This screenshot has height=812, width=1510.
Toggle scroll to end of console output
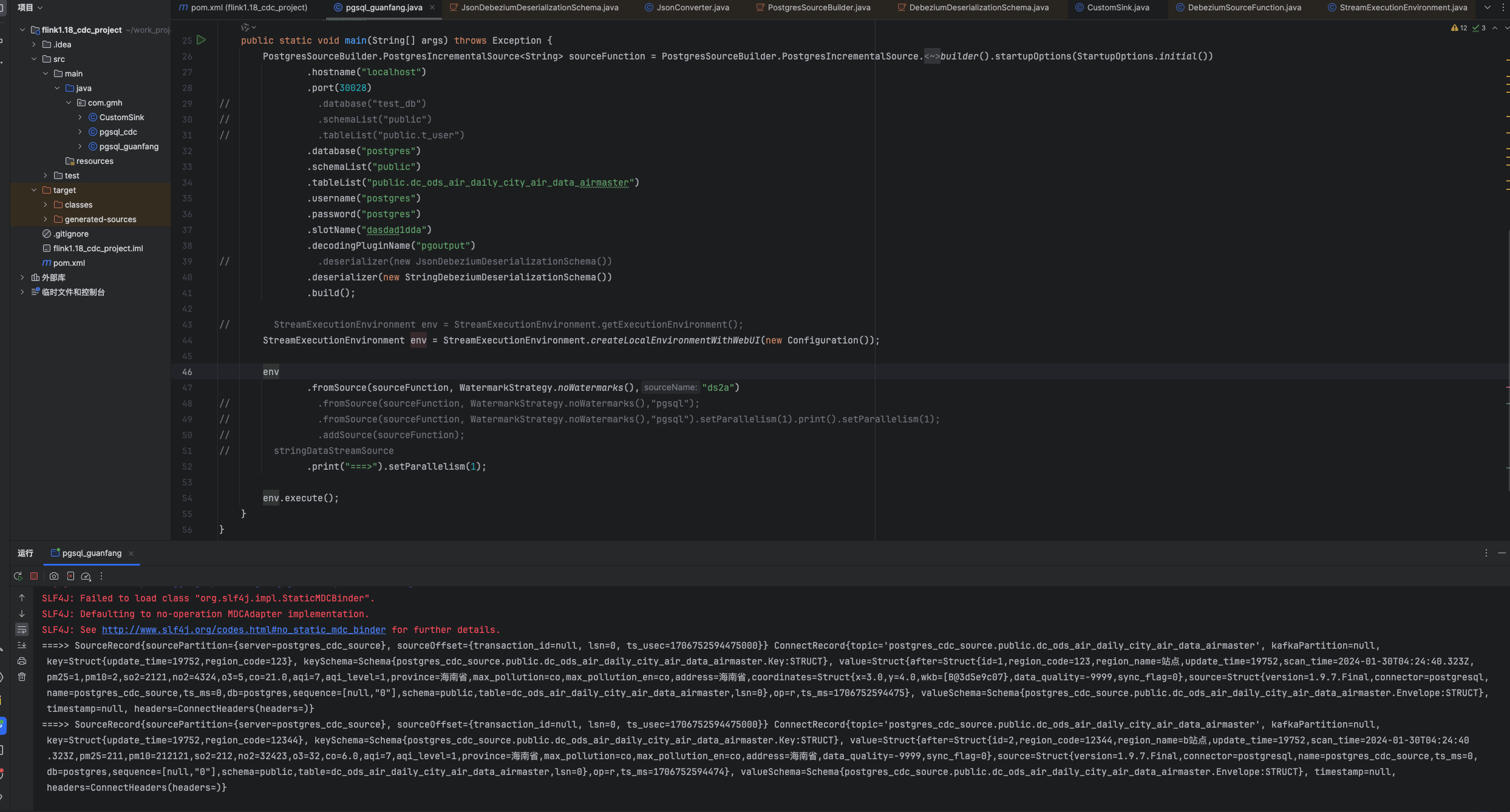[22, 645]
